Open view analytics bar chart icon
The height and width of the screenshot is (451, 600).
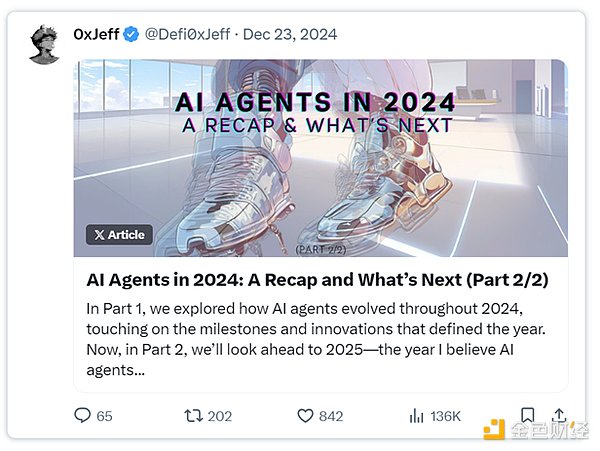coord(417,415)
